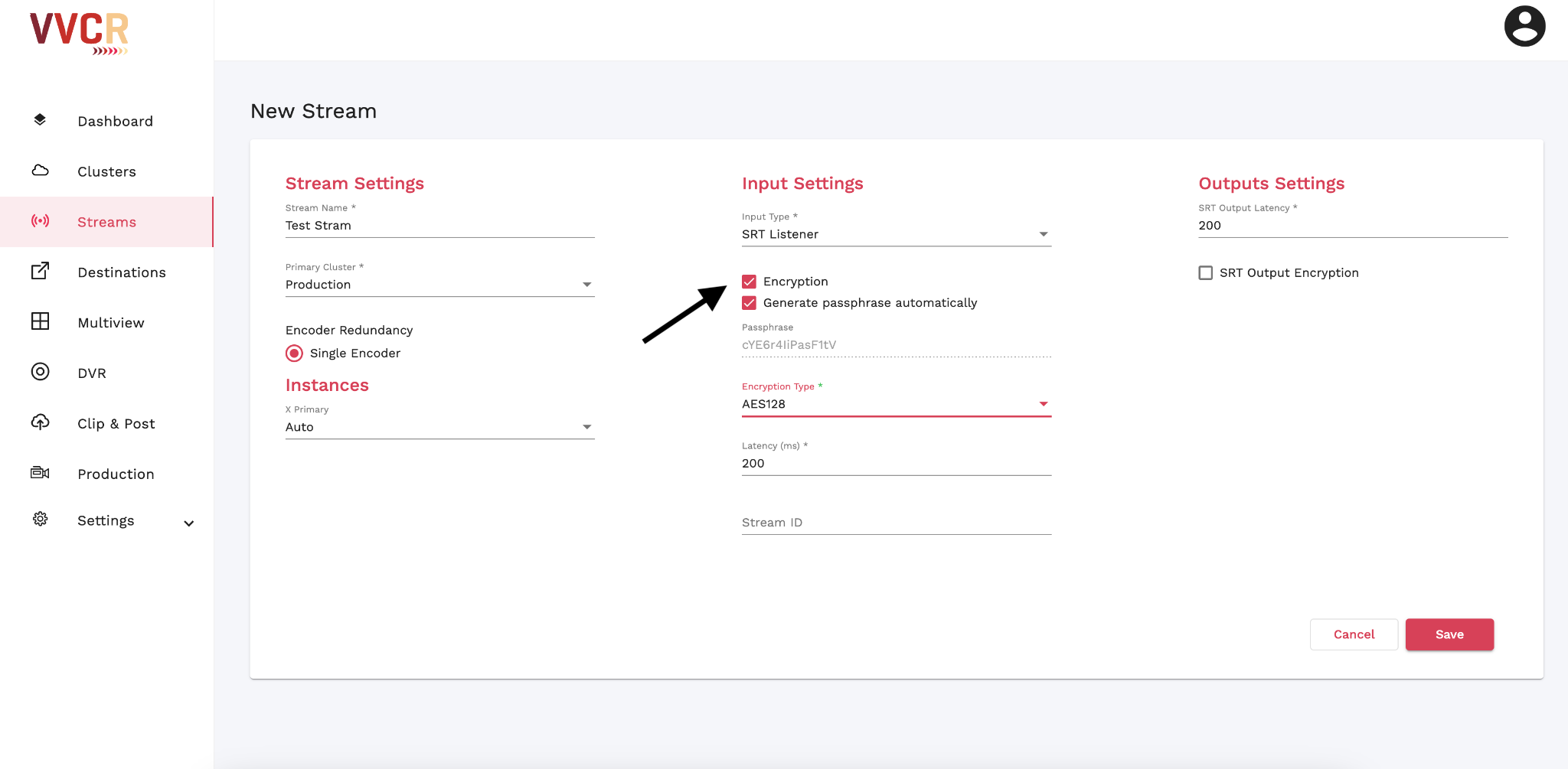1568x769 pixels.
Task: Go to Streams in the sidebar
Action: (x=106, y=222)
